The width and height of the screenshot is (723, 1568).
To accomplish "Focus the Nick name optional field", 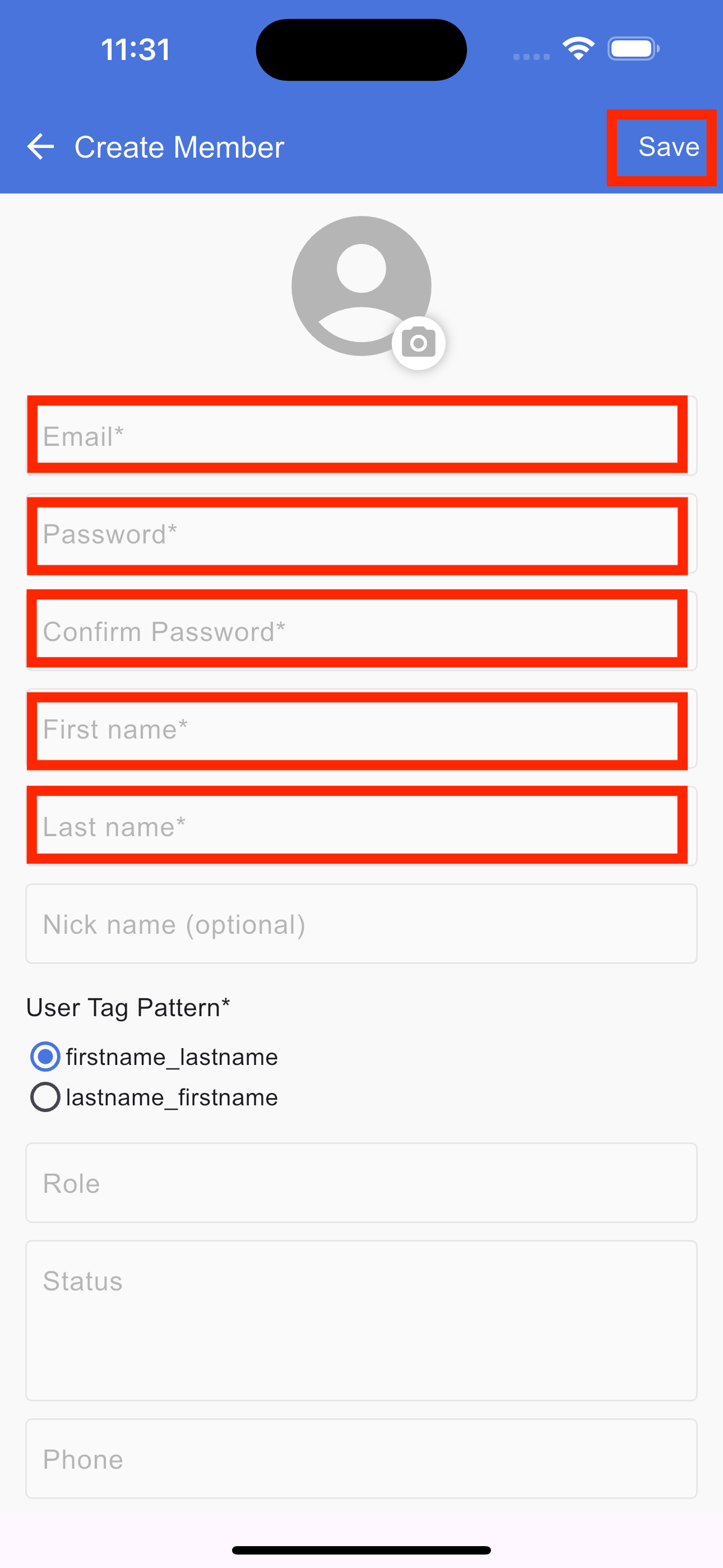I will click(361, 924).
